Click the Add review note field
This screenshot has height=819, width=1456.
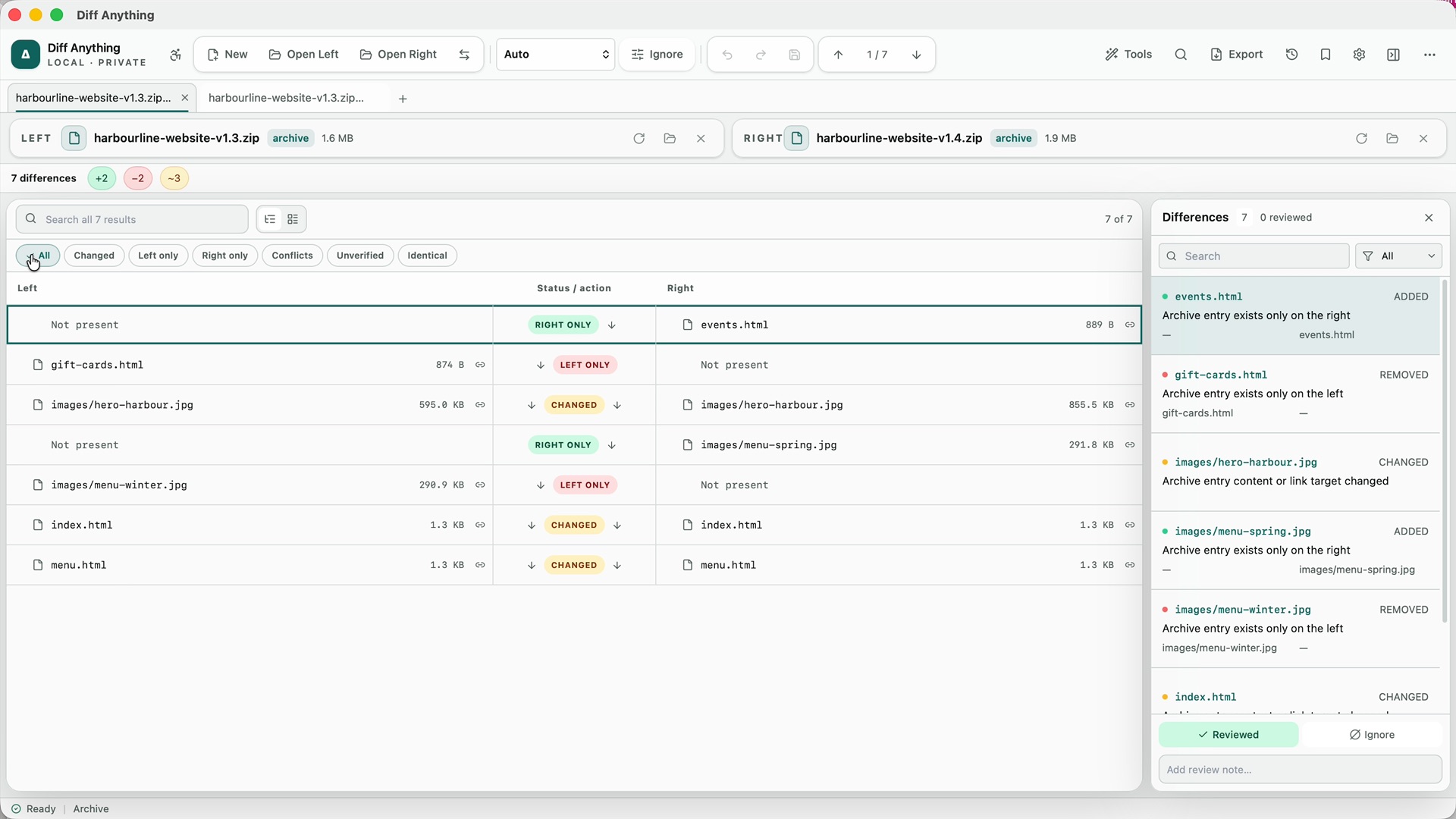pyautogui.click(x=1300, y=770)
